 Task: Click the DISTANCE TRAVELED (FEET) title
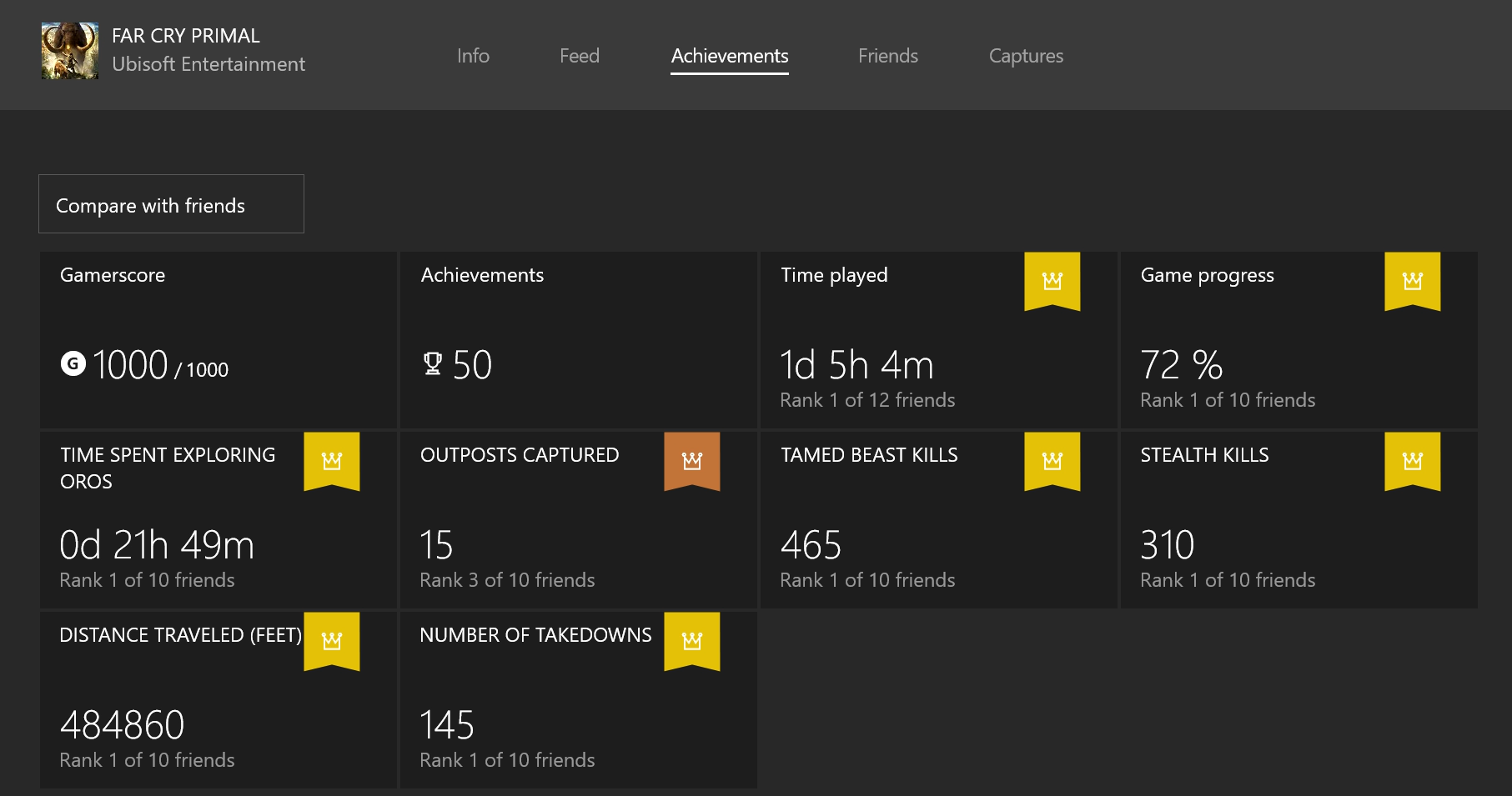point(181,635)
